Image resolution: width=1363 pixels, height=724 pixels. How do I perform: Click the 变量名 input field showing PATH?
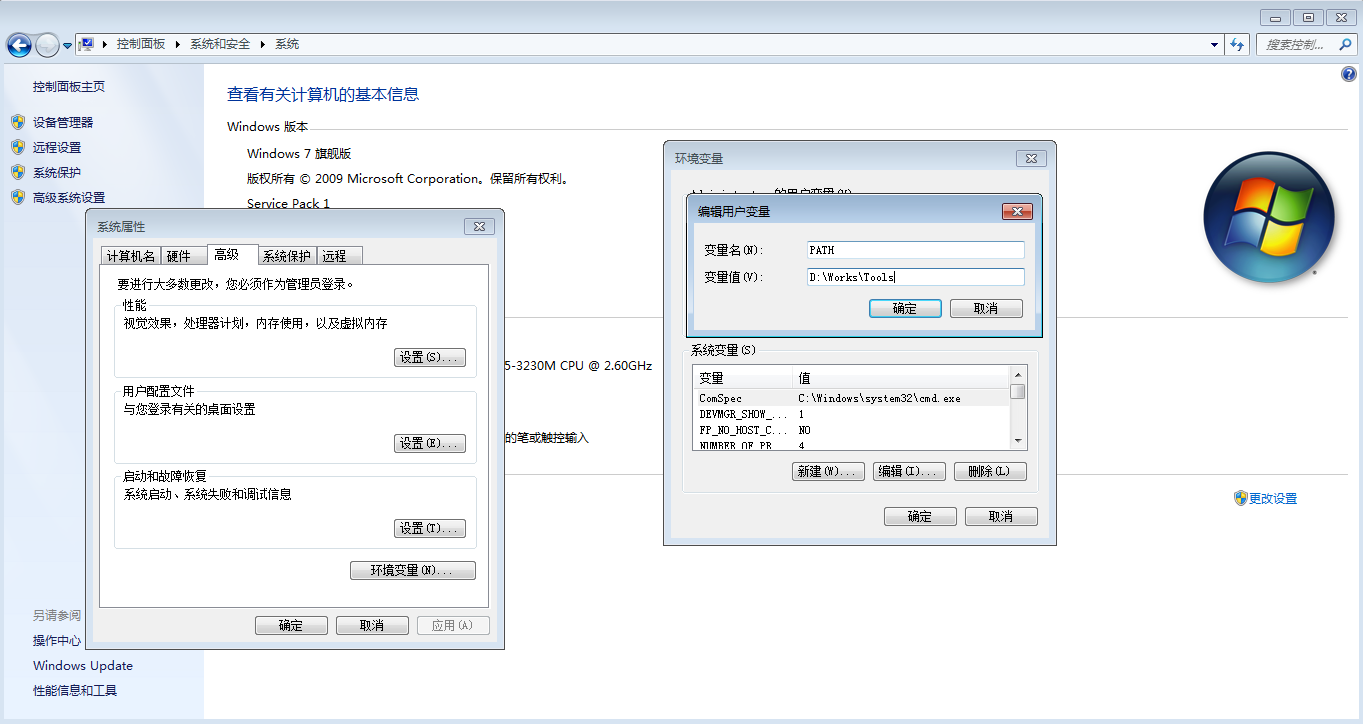[916, 250]
